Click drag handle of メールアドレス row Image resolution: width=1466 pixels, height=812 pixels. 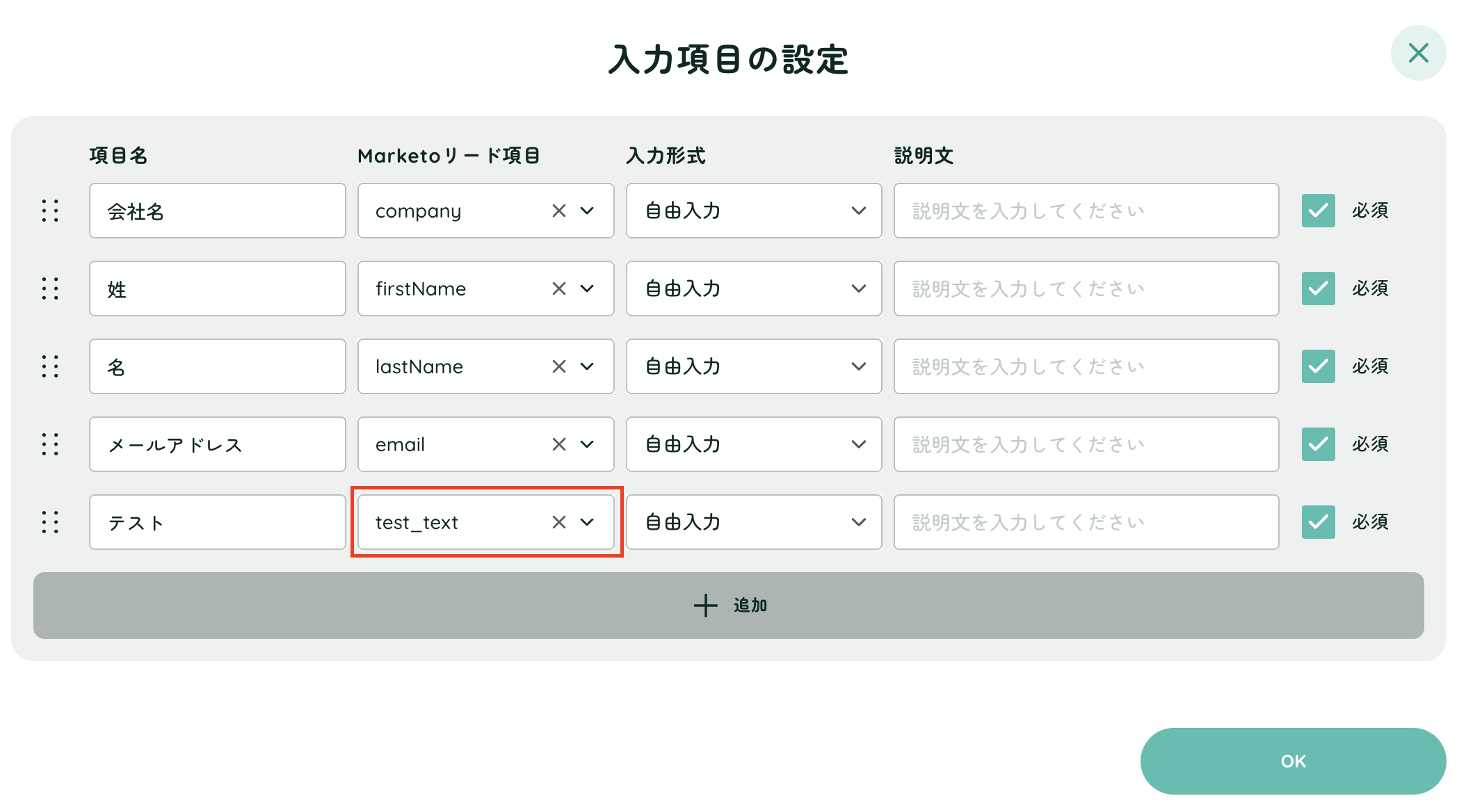(x=50, y=444)
